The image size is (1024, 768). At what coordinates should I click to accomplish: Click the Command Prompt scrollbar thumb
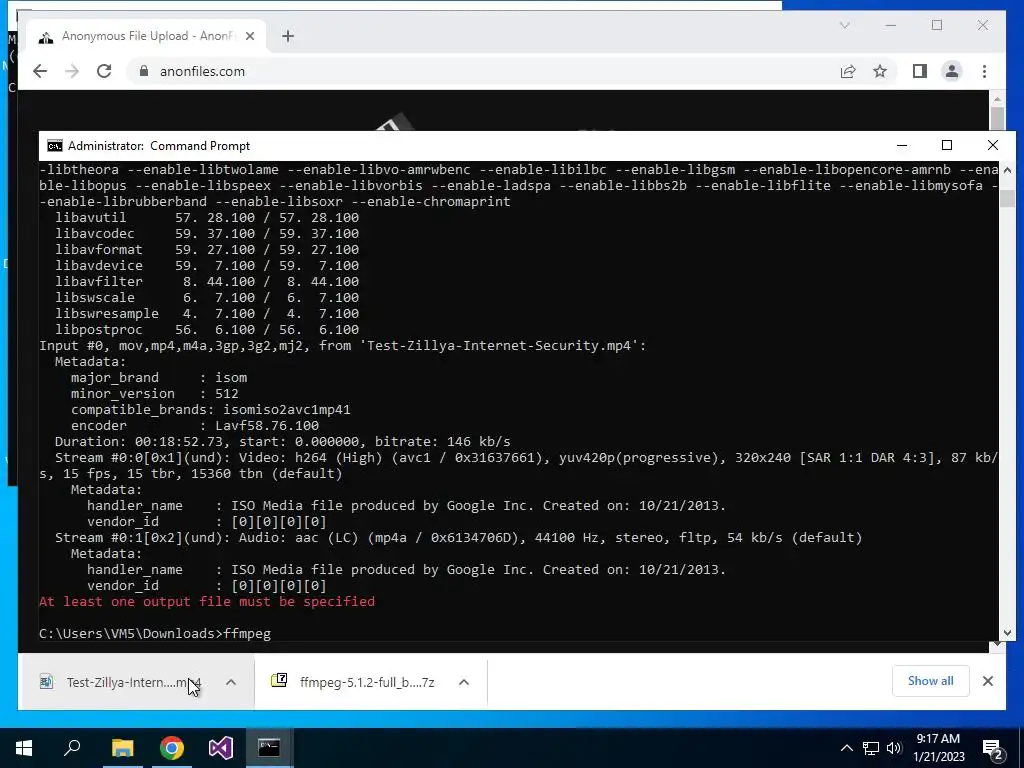[x=1007, y=199]
